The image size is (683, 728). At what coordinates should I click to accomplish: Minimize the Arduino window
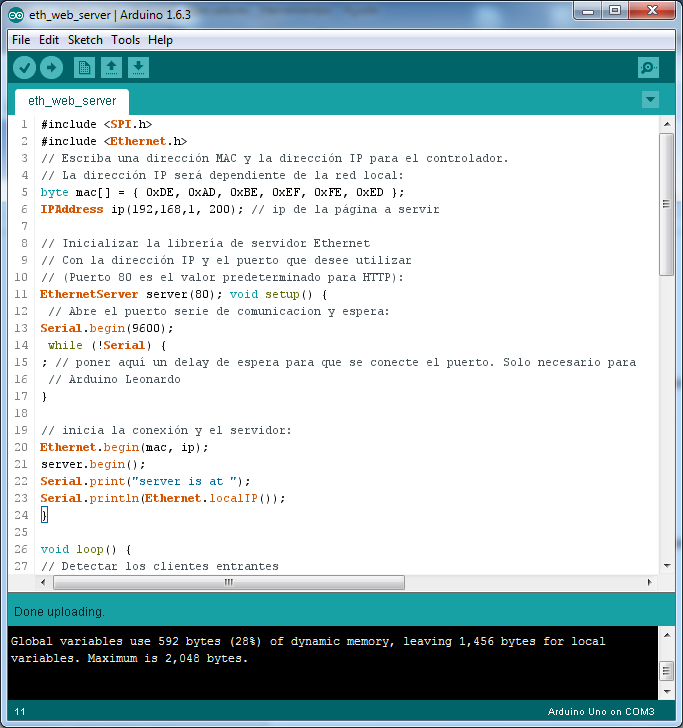pyautogui.click(x=588, y=11)
